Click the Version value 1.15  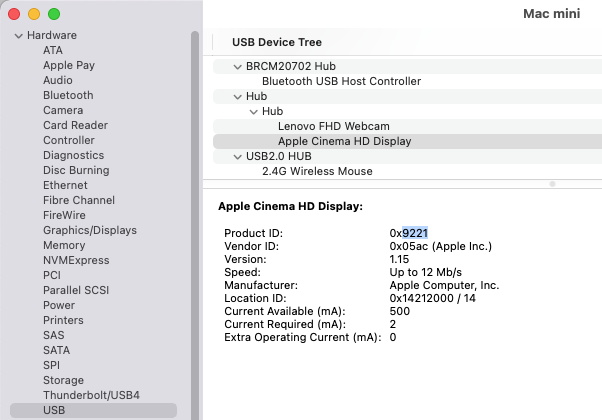399,259
